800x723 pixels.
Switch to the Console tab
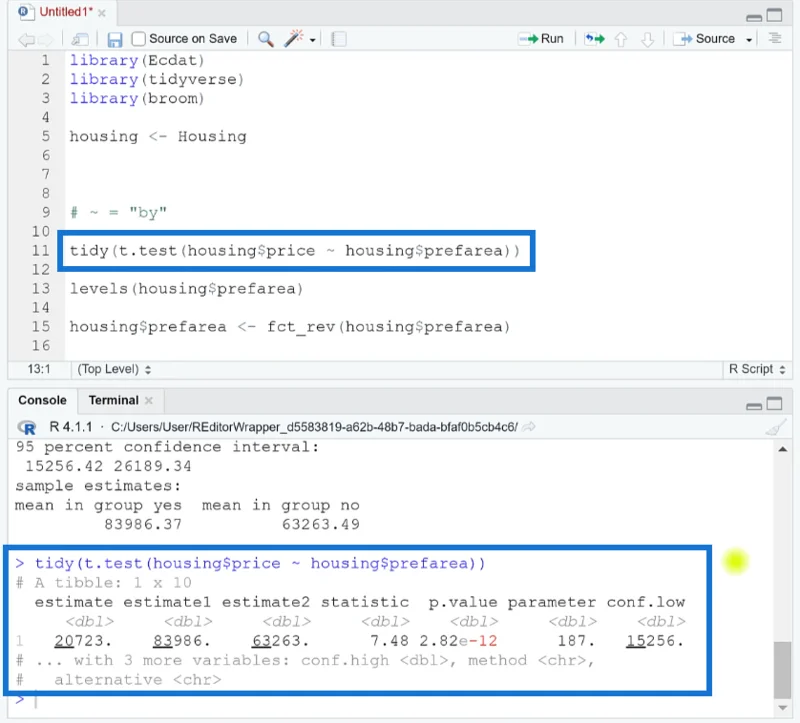(42, 401)
